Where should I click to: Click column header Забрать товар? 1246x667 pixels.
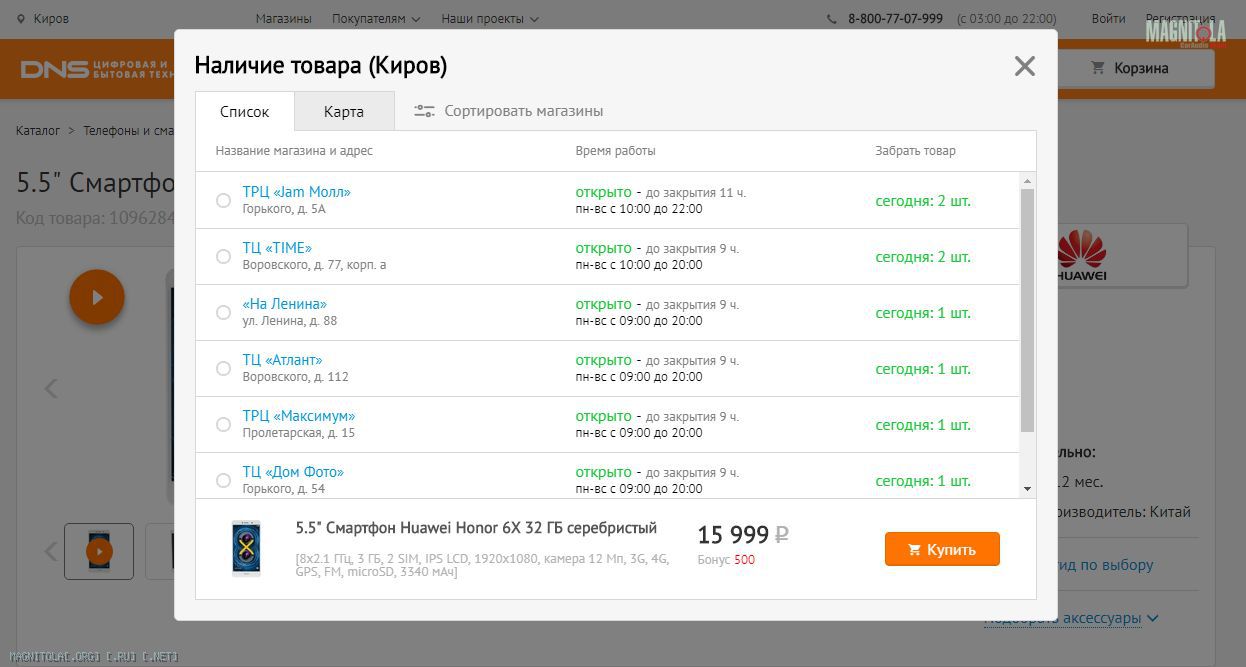915,151
